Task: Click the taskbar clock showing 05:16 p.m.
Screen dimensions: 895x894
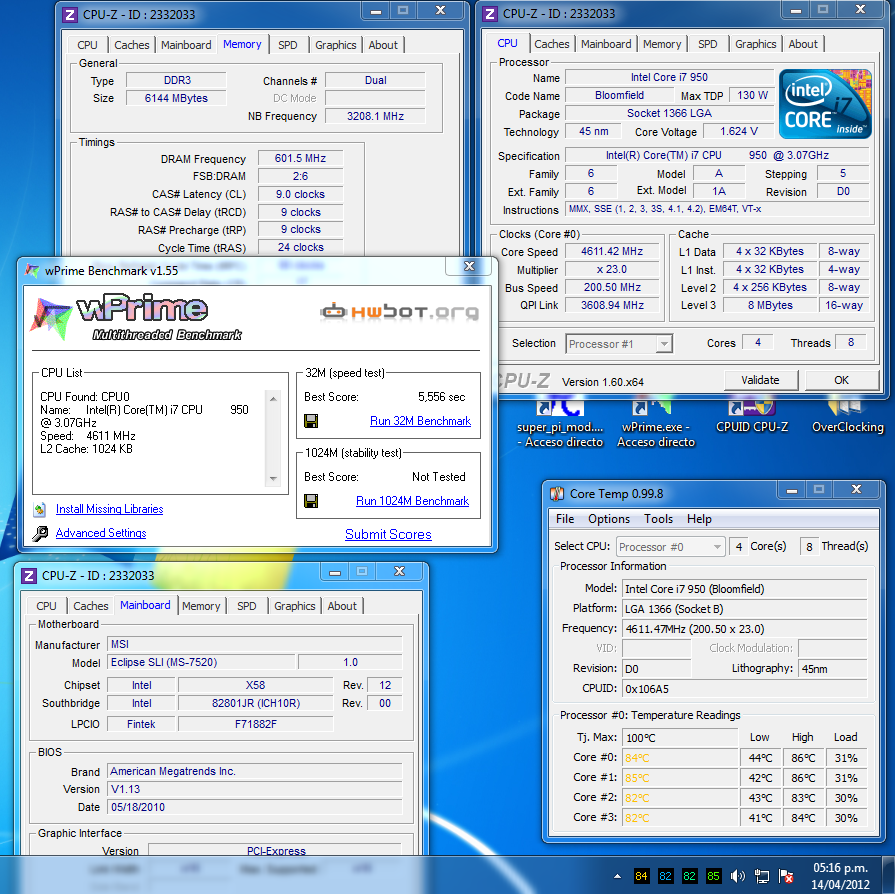Action: 840,876
